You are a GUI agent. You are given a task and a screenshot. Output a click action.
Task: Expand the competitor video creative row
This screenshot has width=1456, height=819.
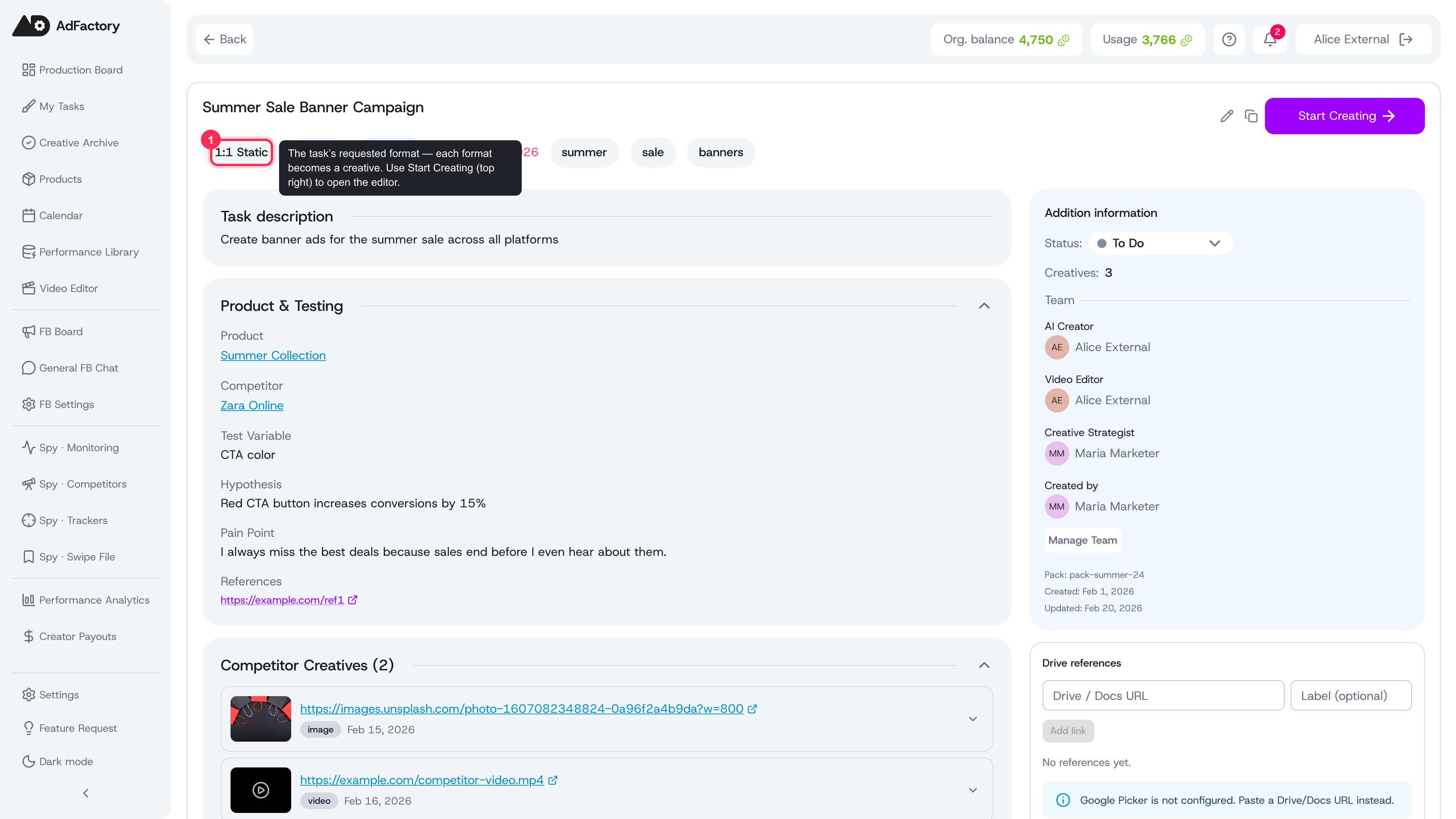click(973, 789)
